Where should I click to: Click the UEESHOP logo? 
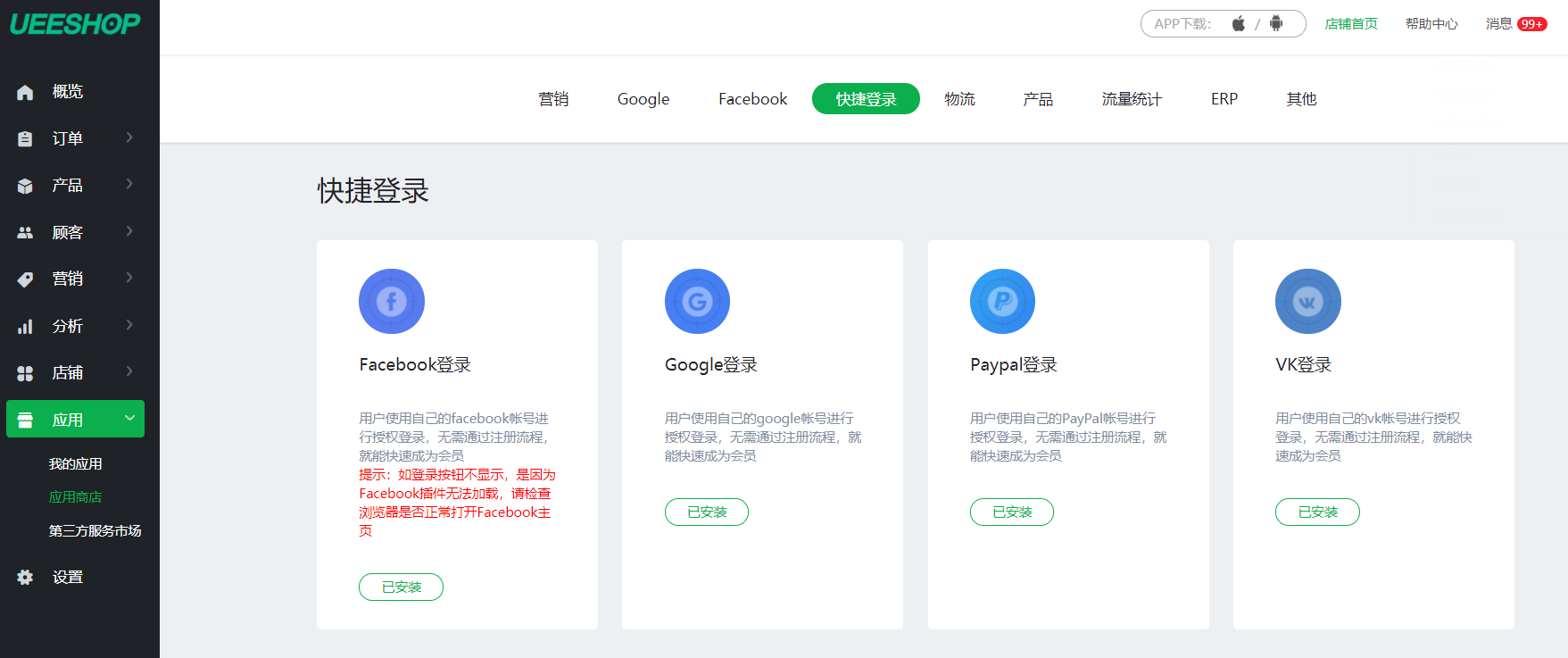click(75, 24)
